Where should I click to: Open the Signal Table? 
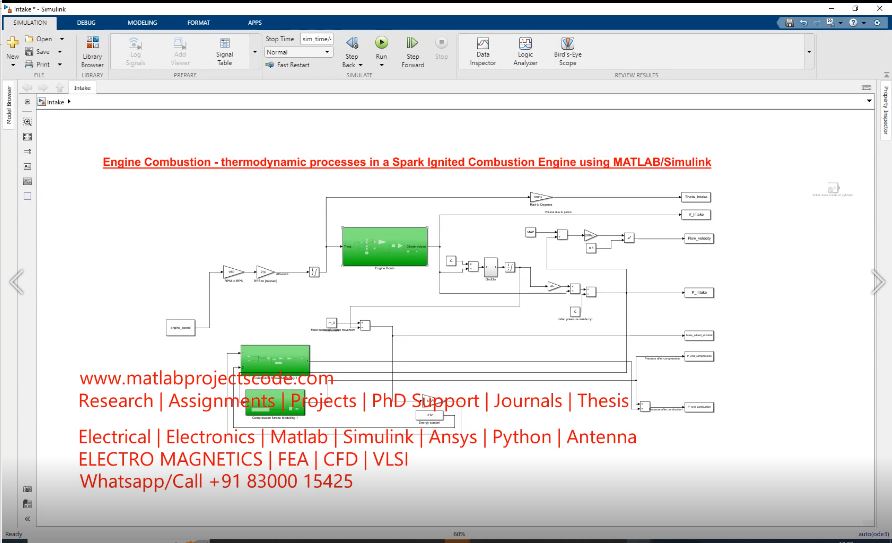pos(225,49)
